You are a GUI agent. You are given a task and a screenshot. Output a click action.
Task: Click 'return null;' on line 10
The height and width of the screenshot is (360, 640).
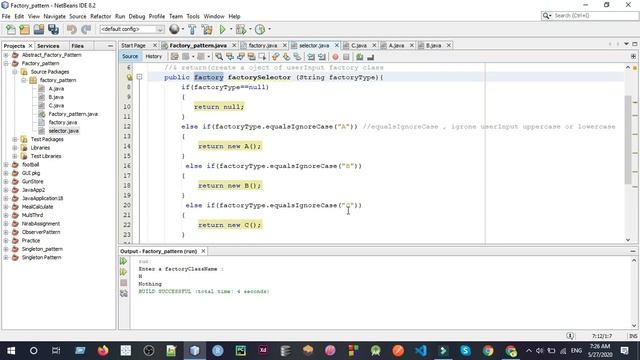click(219, 107)
